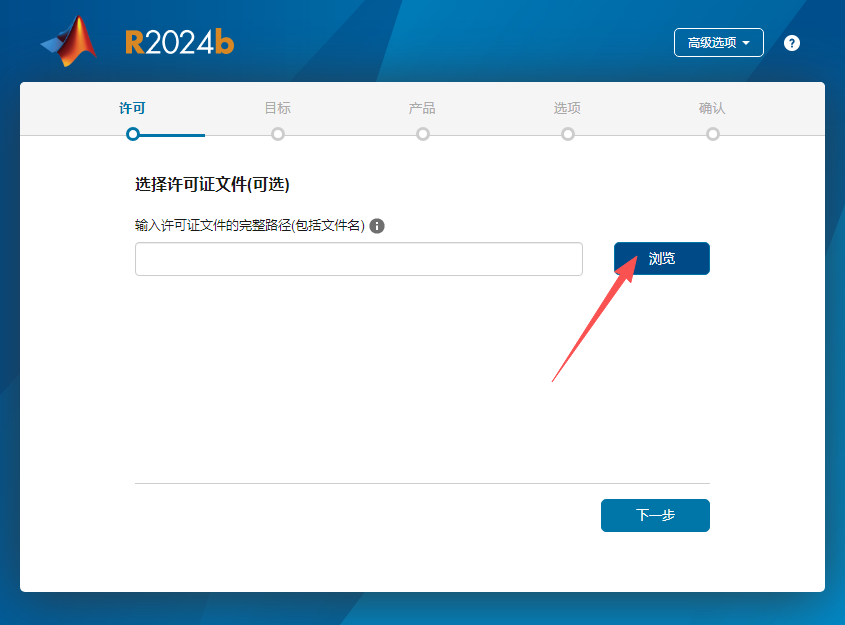This screenshot has width=845, height=625.
Task: Click the license file path input box
Action: 358,258
